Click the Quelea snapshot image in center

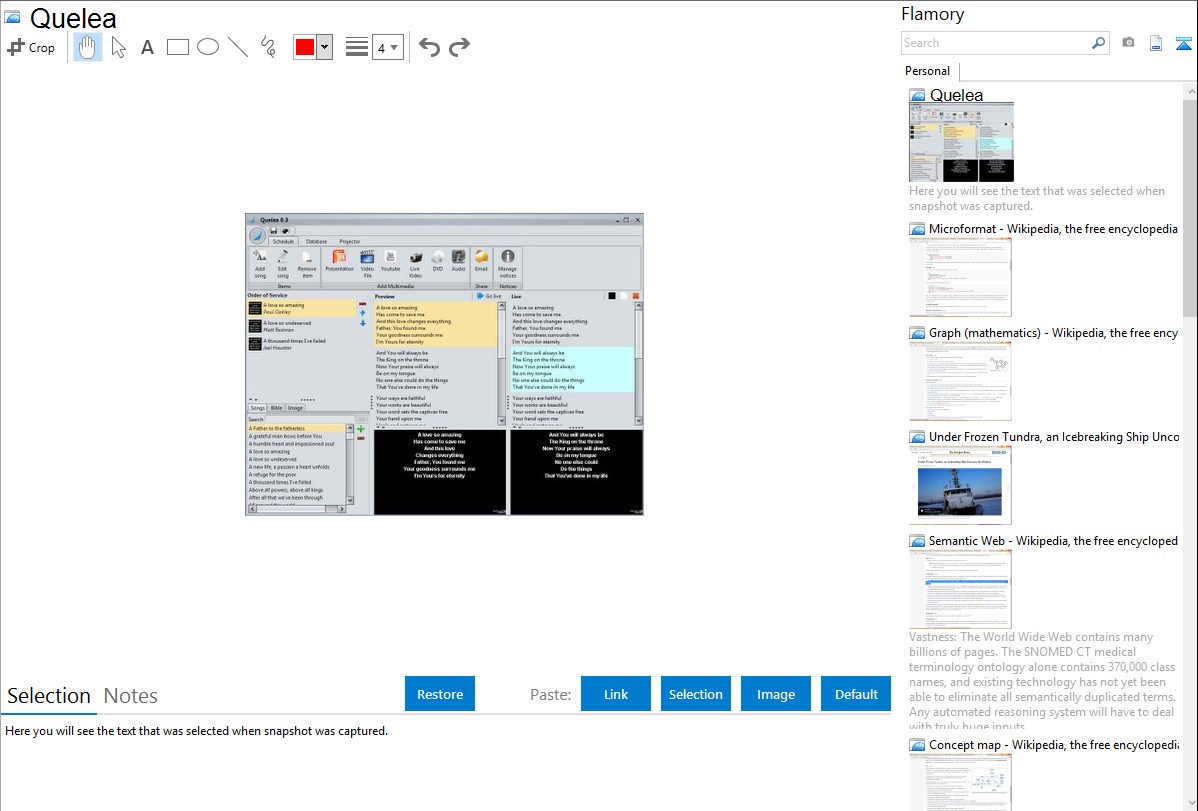[444, 364]
